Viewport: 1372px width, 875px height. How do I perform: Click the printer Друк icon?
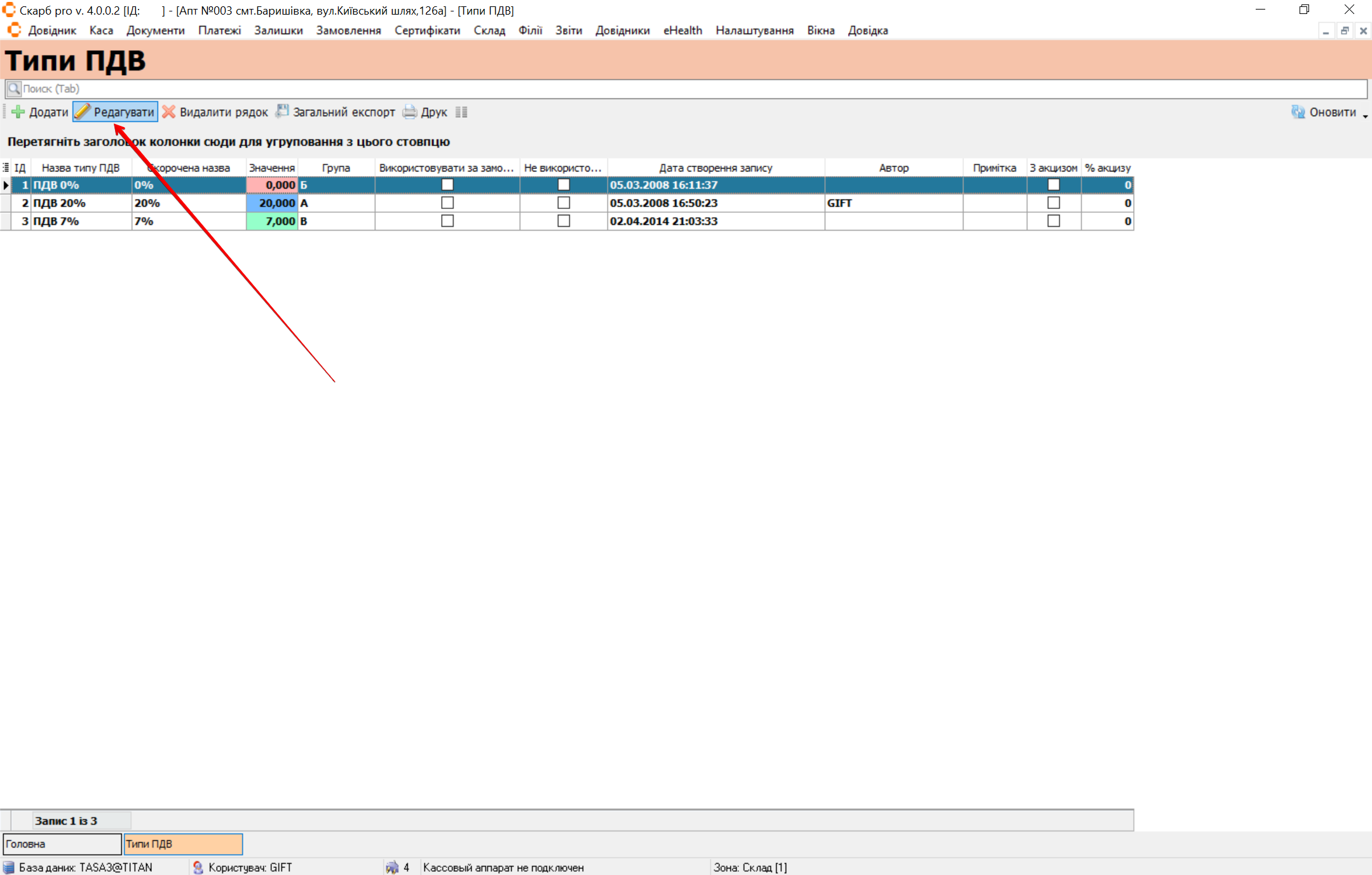[x=410, y=112]
